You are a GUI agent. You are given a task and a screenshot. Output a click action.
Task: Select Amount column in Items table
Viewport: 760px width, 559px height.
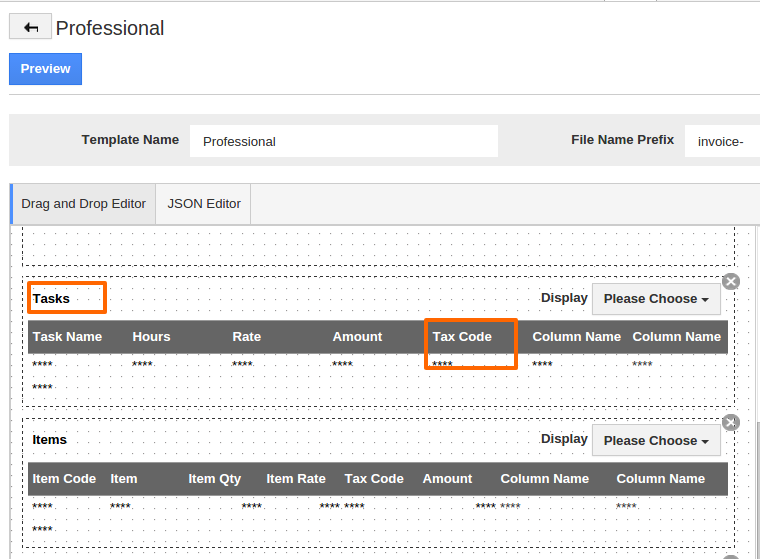447,479
